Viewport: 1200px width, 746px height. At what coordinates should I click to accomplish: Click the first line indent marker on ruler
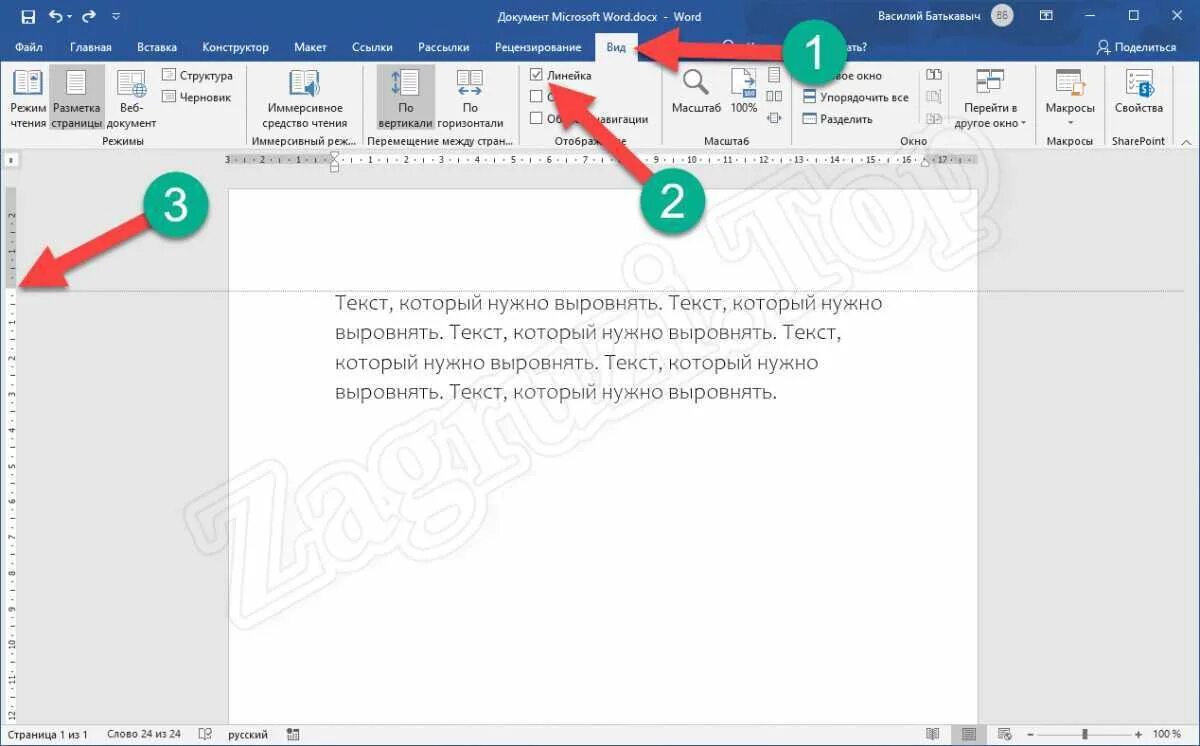coord(334,154)
